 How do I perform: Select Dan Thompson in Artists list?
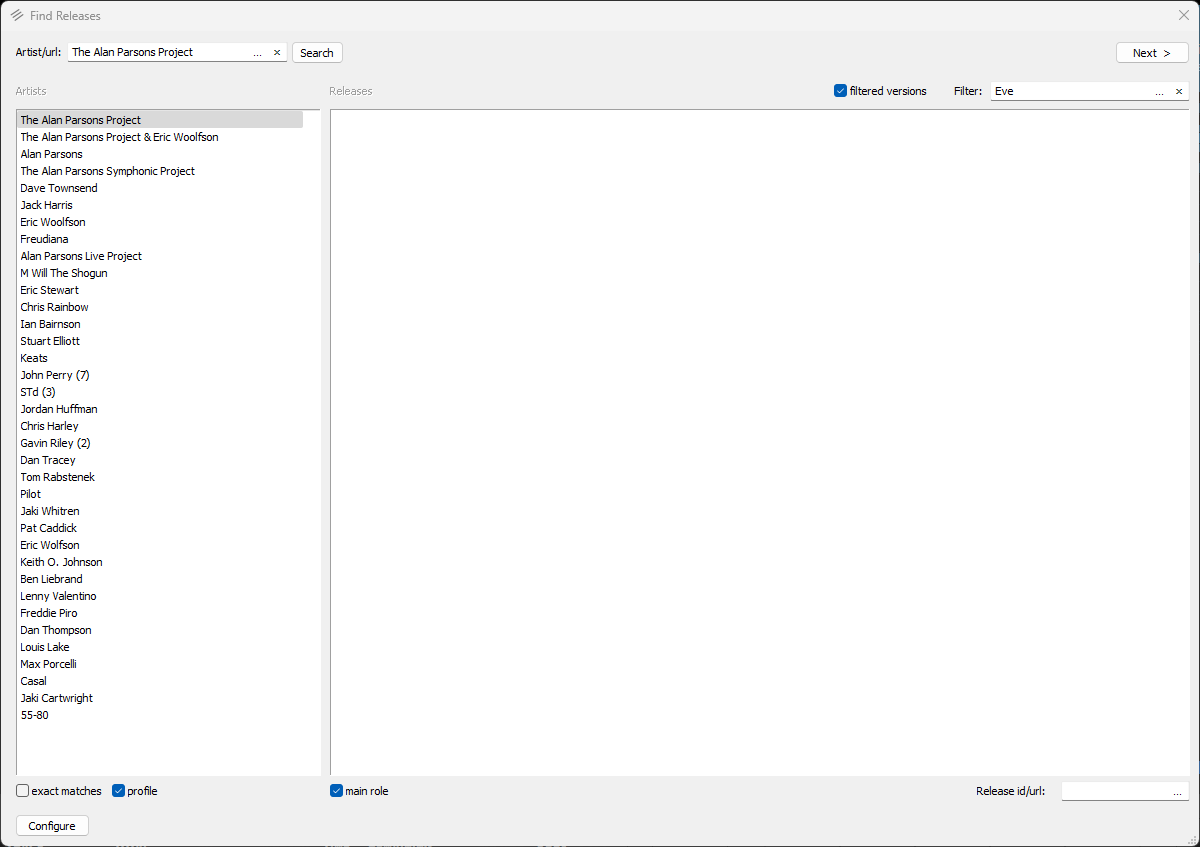pyautogui.click(x=160, y=630)
